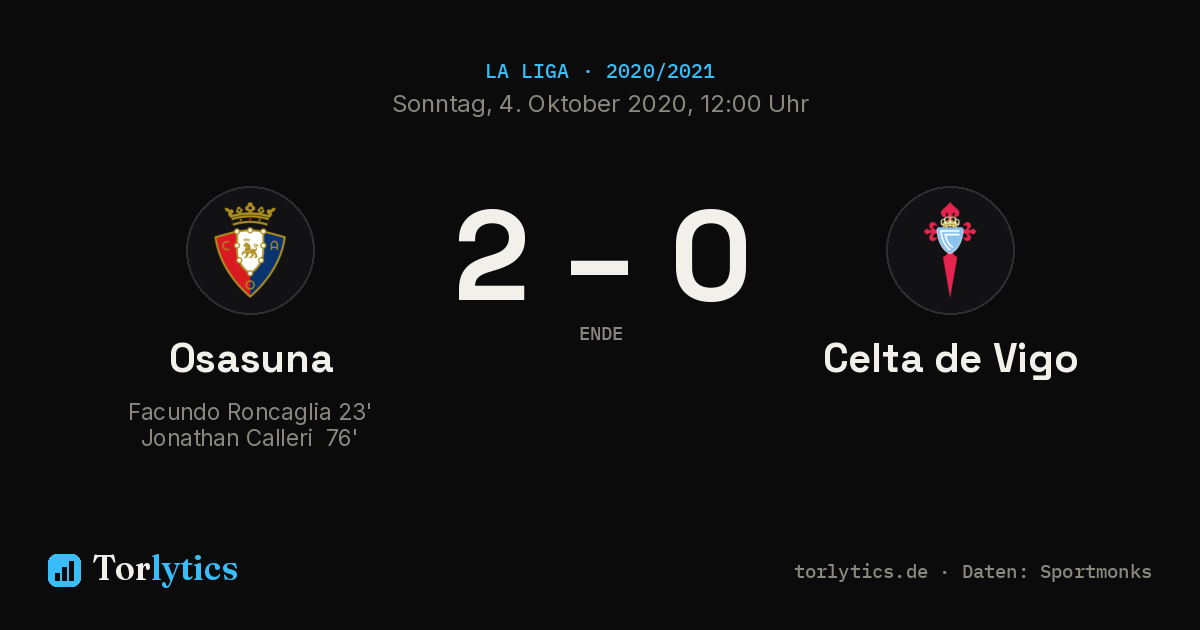Open the torlytics.de website link
Screen dimensions: 1200x630
tap(861, 572)
